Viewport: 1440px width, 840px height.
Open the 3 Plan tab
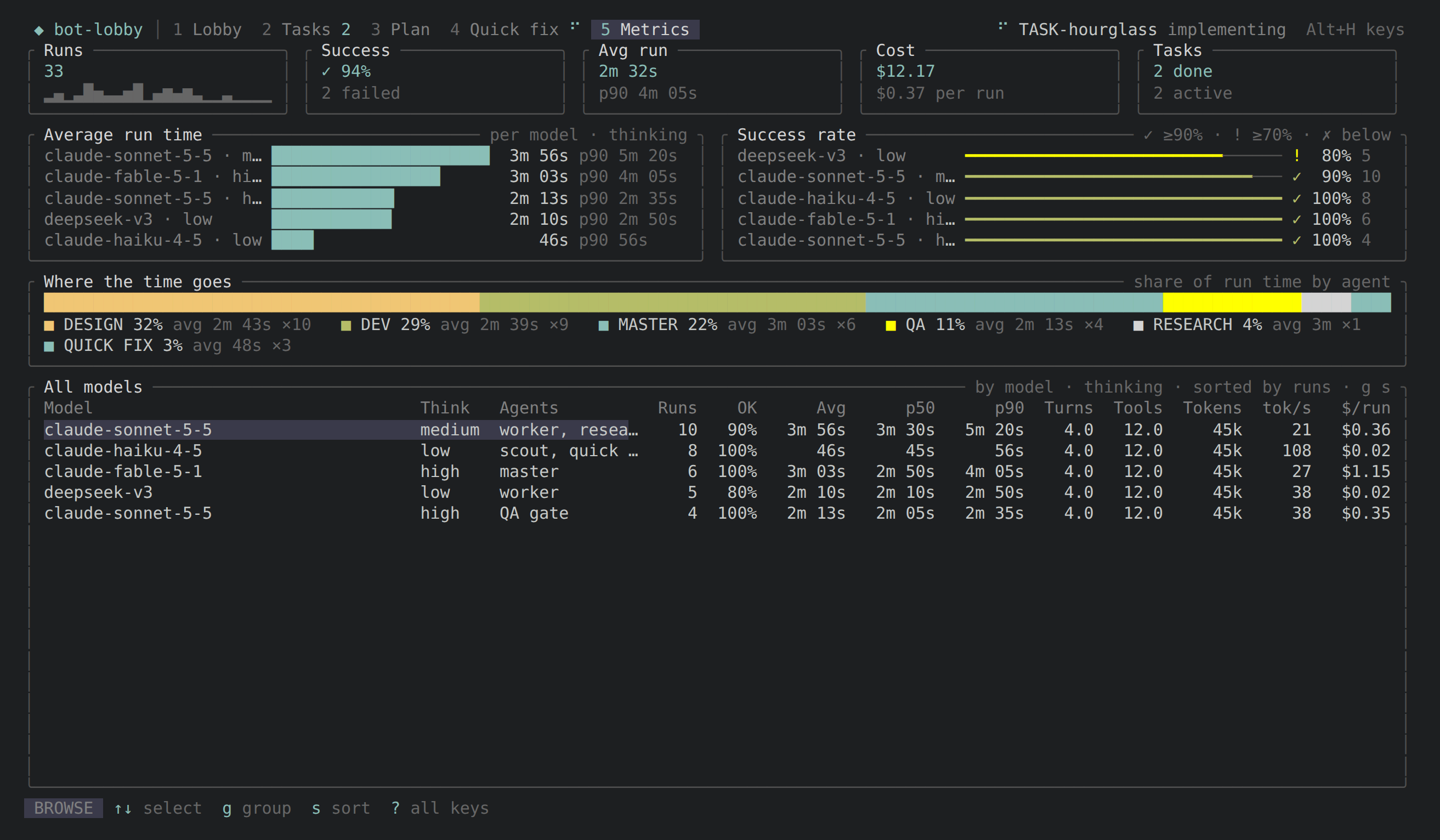click(x=400, y=29)
